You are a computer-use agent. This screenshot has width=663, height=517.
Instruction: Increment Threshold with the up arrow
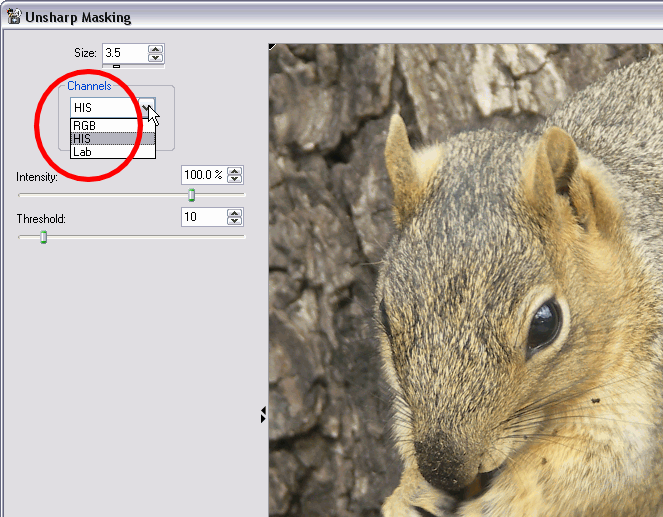pos(235,213)
